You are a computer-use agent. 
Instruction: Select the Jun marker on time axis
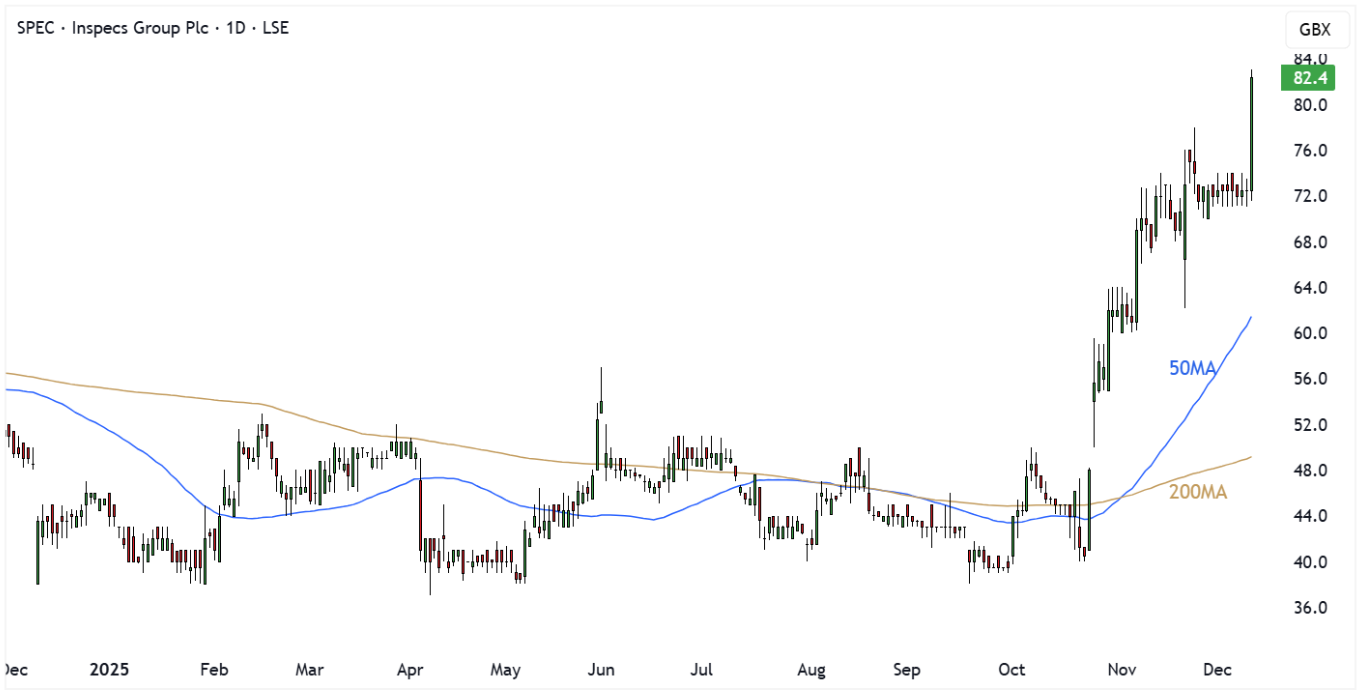pyautogui.click(x=602, y=669)
